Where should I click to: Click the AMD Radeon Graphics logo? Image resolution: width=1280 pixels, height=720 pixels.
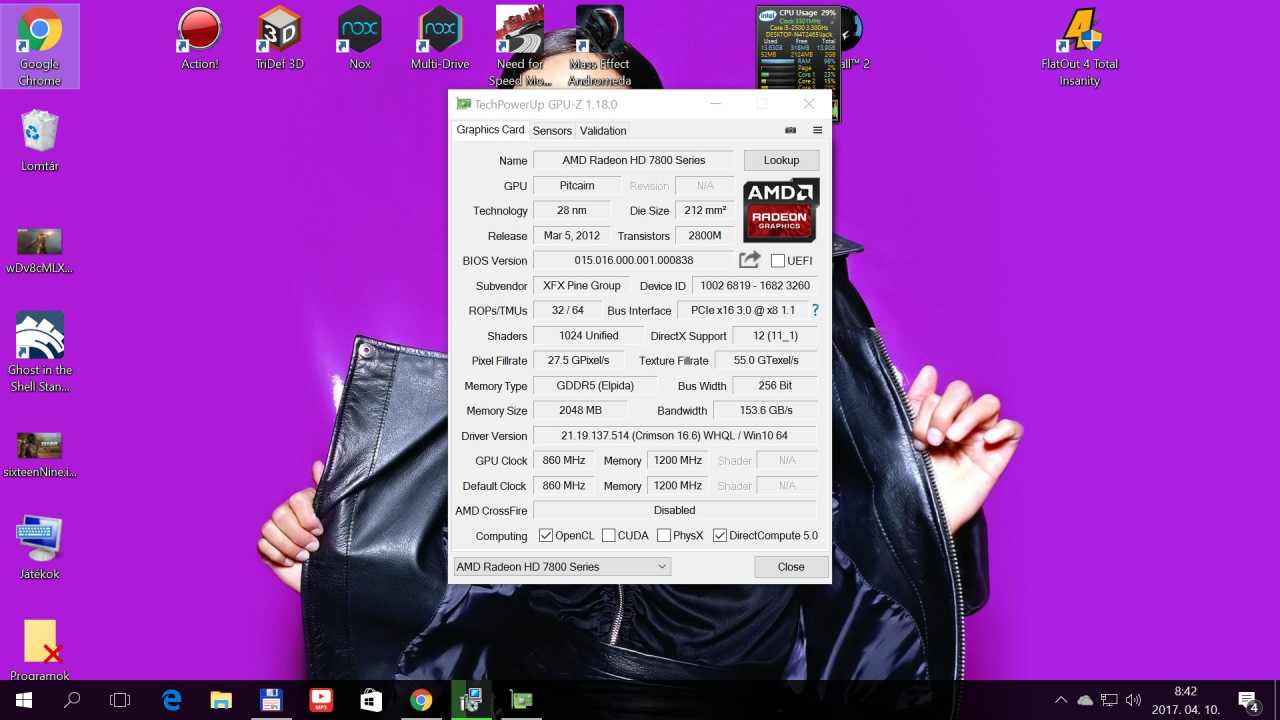coord(781,210)
